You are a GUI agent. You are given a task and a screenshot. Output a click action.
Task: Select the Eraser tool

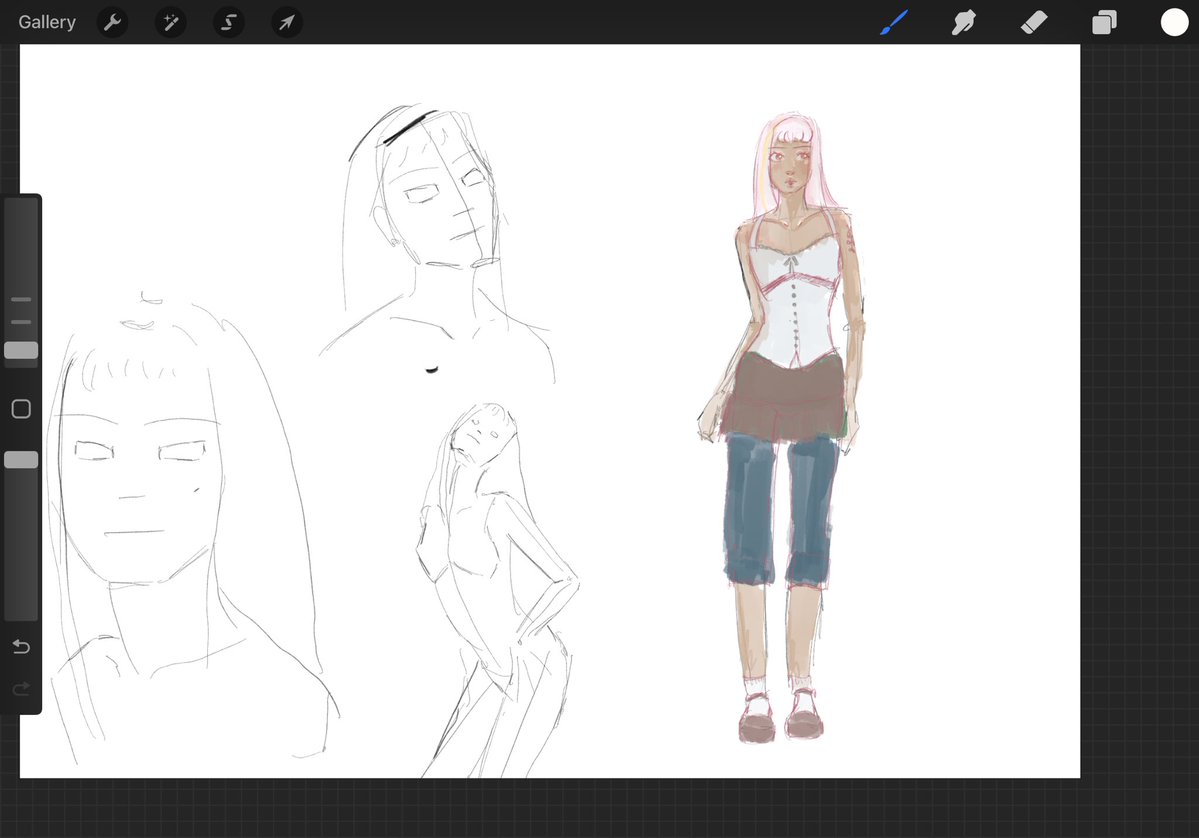click(x=1034, y=22)
